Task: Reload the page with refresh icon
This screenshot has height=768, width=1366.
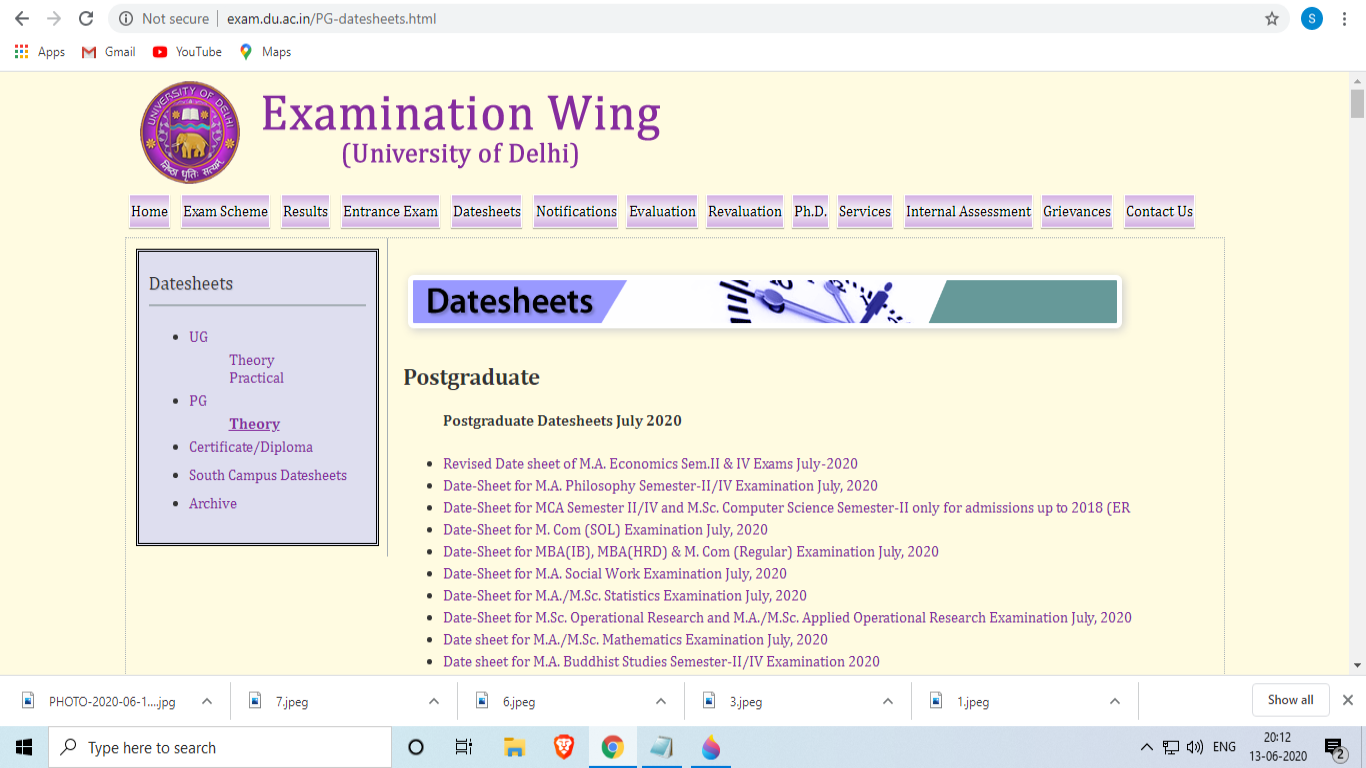Action: pos(86,19)
